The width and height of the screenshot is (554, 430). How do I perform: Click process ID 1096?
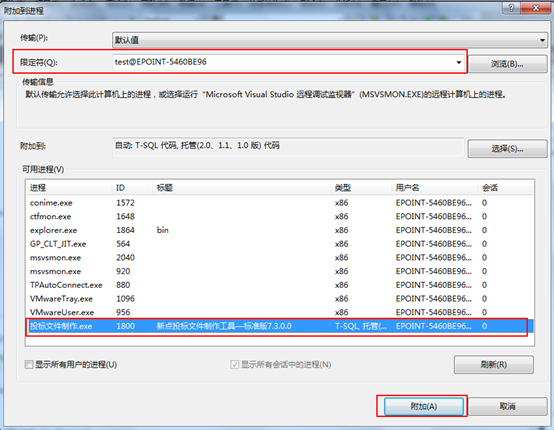[x=125, y=299]
